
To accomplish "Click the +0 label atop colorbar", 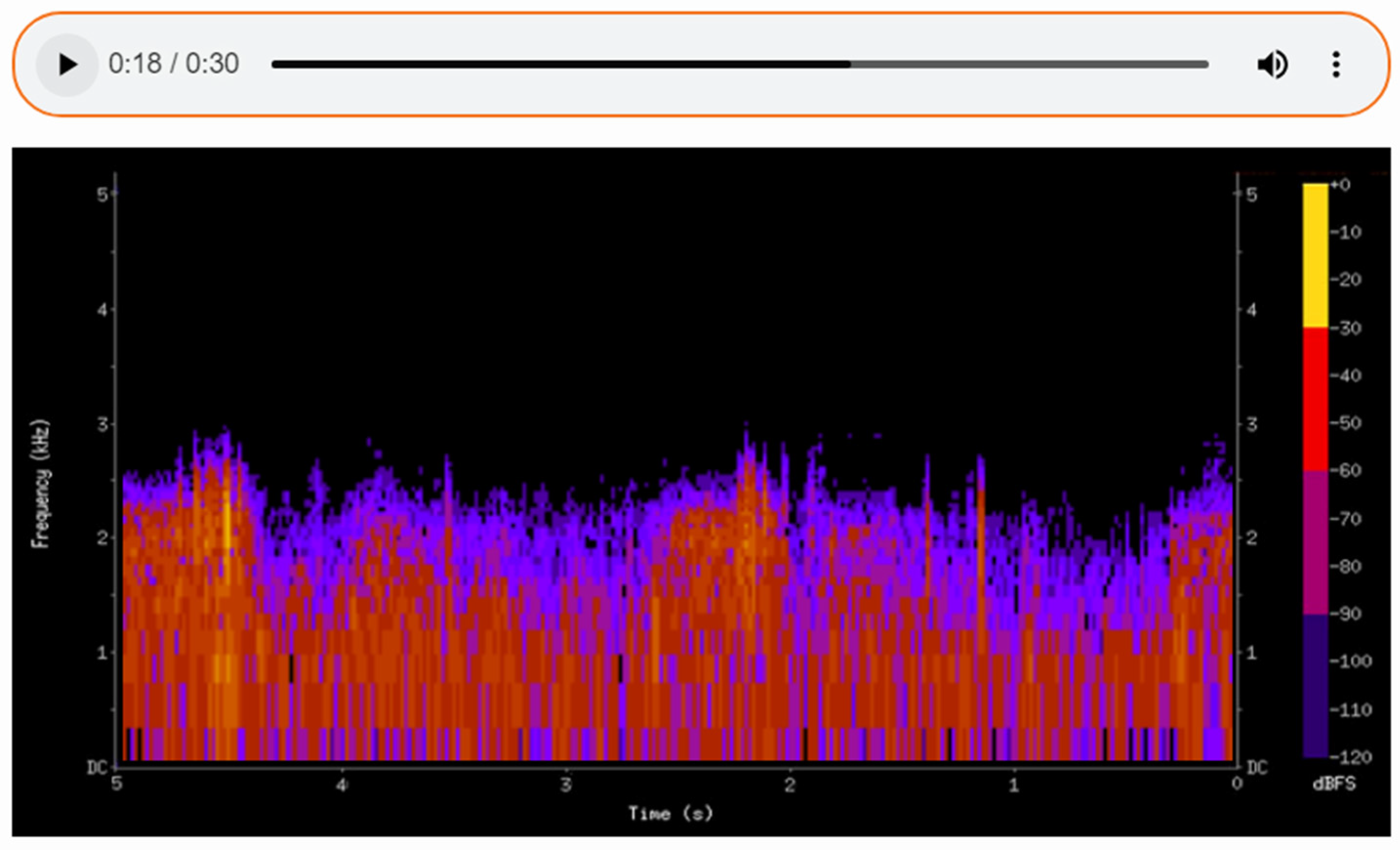I will click(x=1341, y=185).
